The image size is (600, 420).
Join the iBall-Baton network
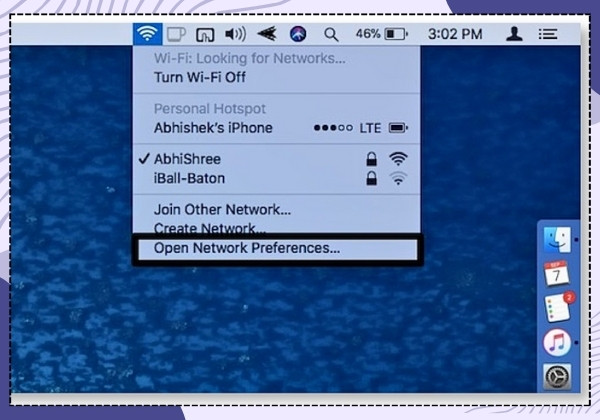point(276,178)
